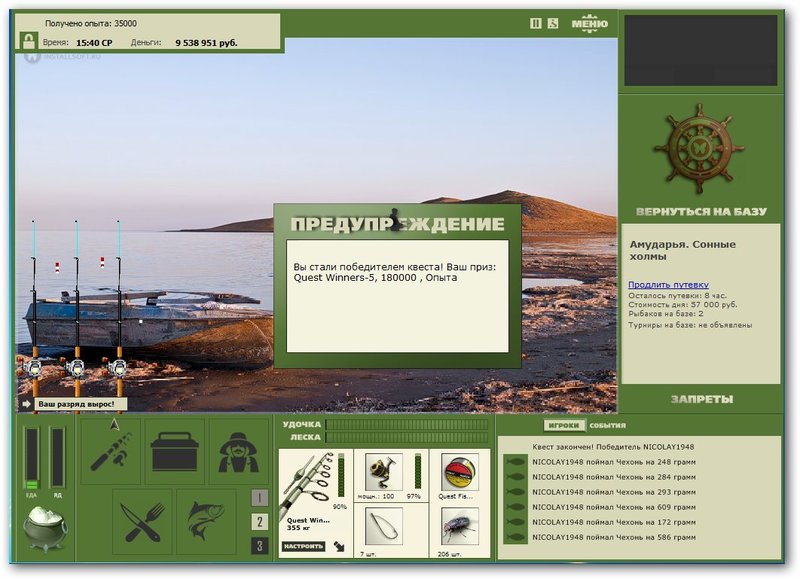The height and width of the screenshot is (579, 800).
Task: Click the ВЕРНУТЬСЯ НА БАЗУ label
Action: coord(701,212)
